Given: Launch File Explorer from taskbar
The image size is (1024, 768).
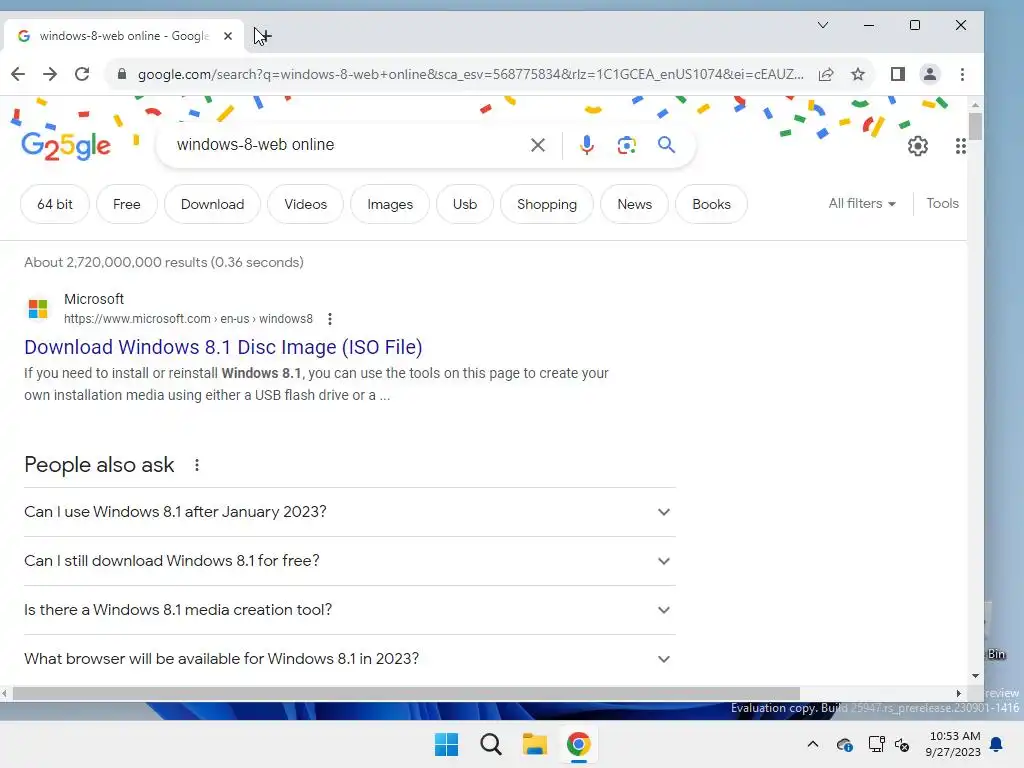Looking at the screenshot, I should 534,744.
